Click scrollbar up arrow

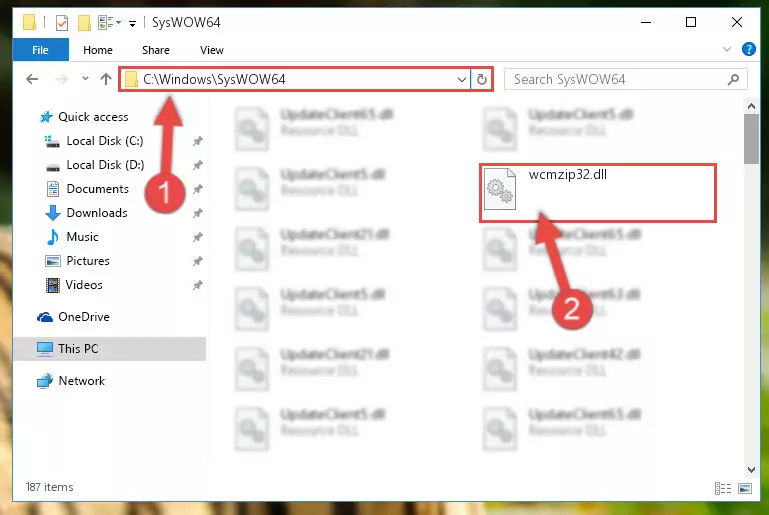pos(751,106)
